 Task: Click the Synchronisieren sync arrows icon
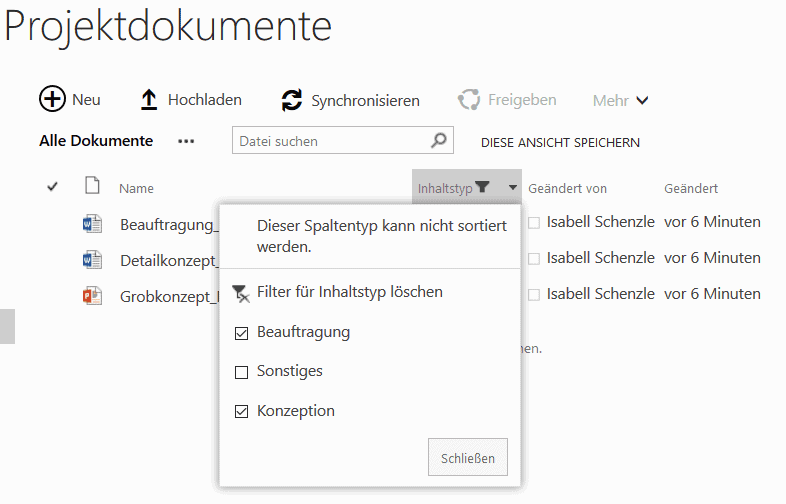coord(292,100)
